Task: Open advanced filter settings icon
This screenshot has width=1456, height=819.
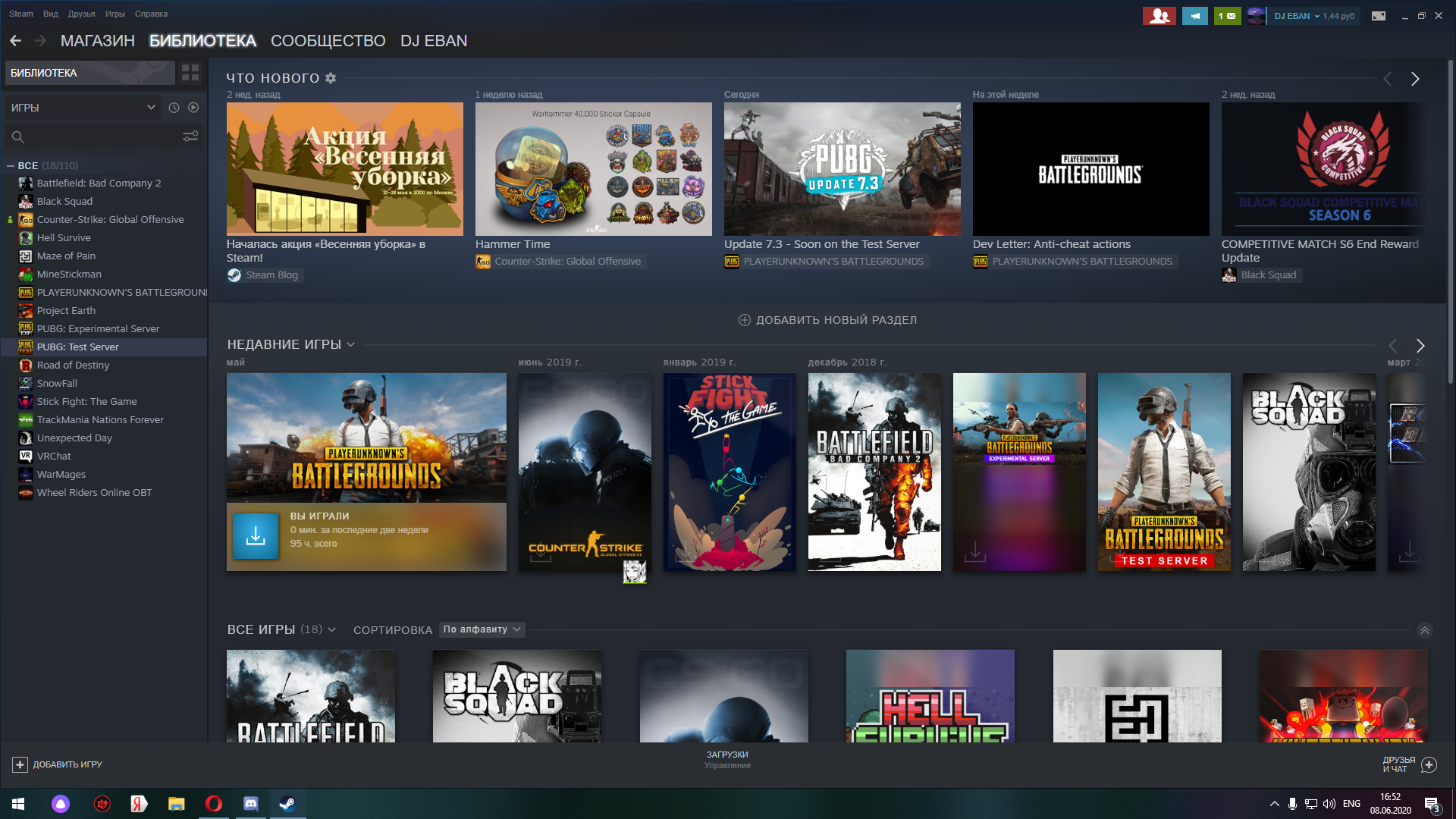Action: click(x=190, y=136)
